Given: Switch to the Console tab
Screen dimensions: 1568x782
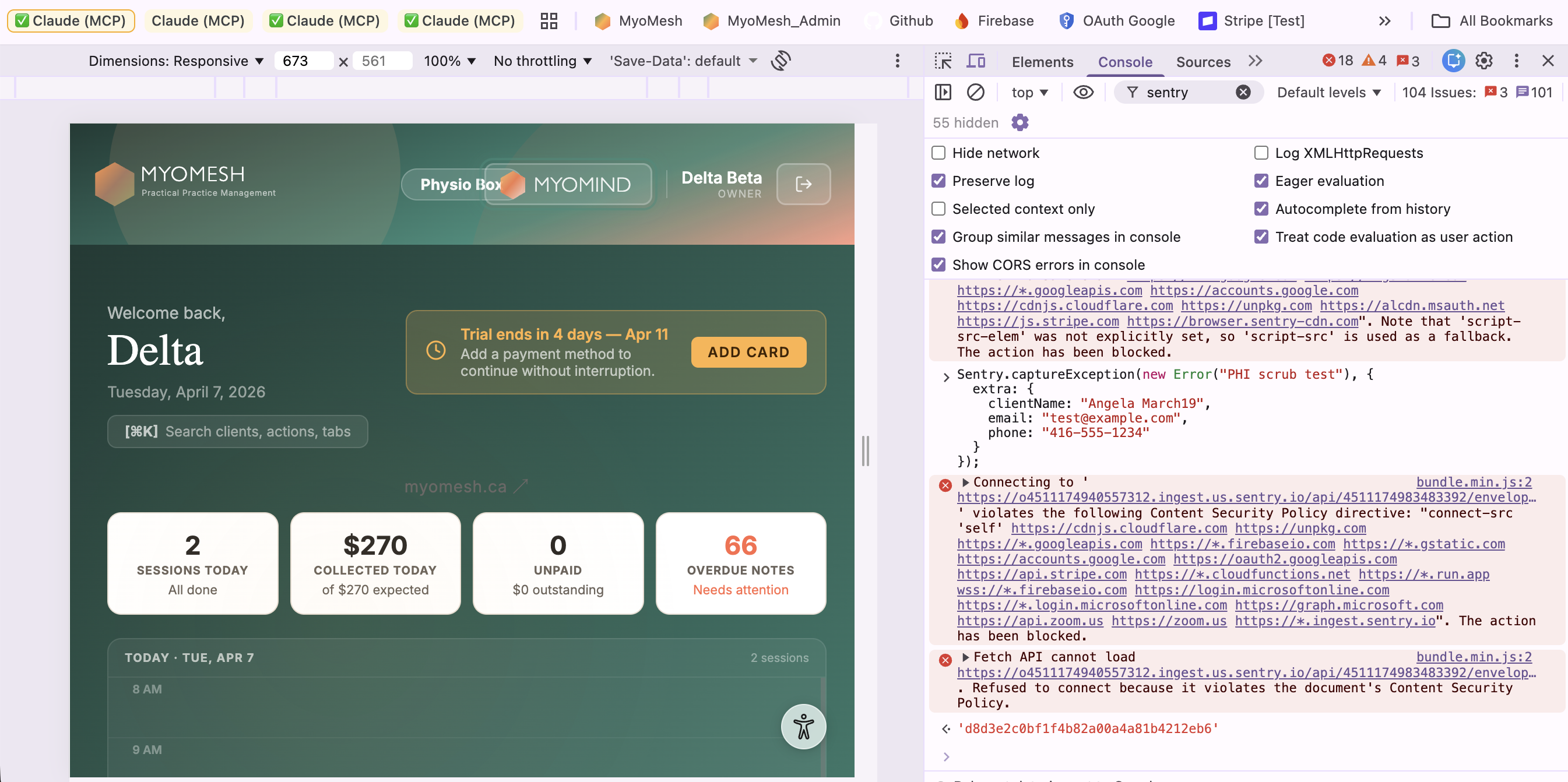Looking at the screenshot, I should click(x=1124, y=61).
